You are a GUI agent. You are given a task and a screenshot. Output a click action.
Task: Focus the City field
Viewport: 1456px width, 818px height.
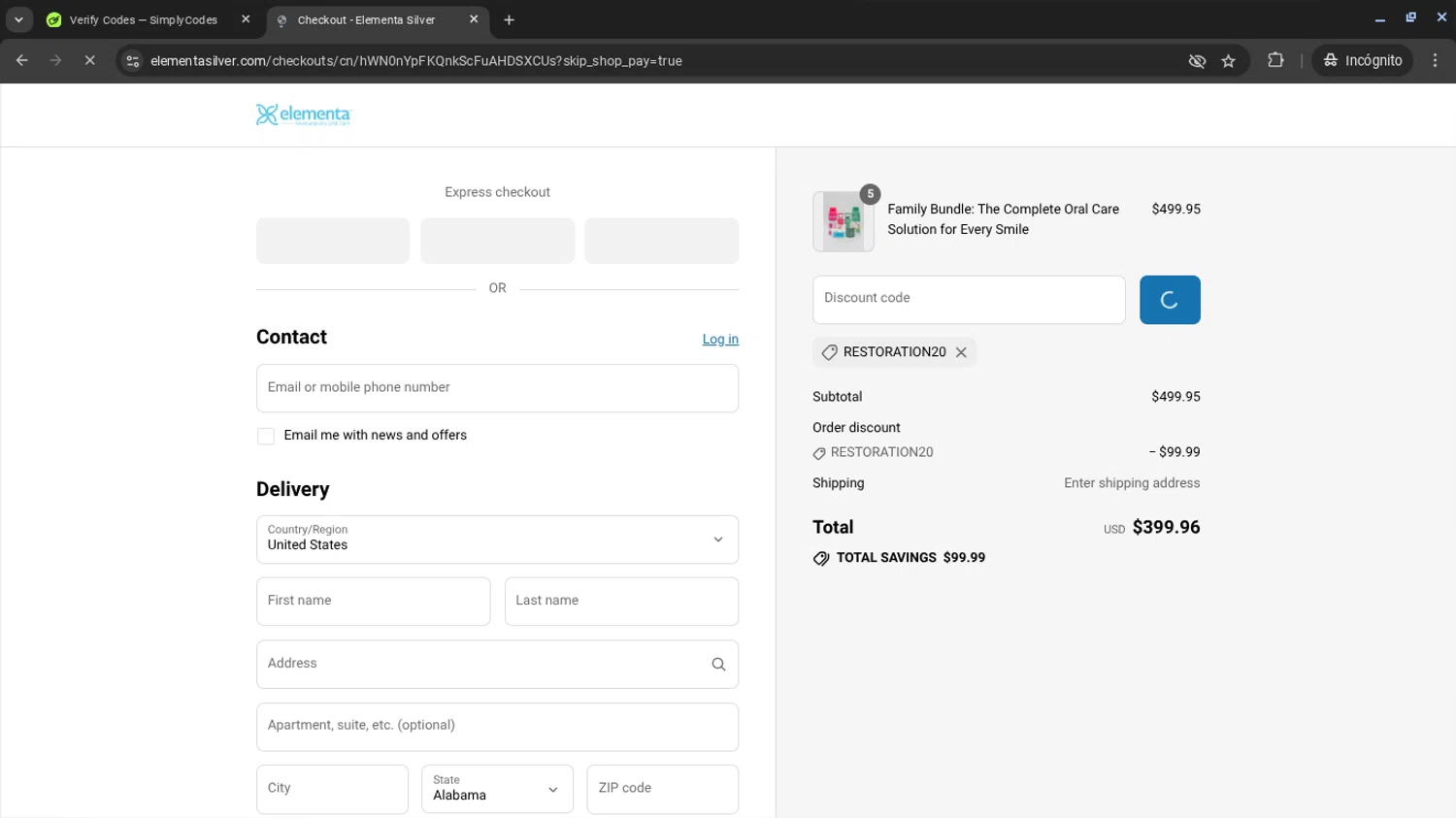(332, 789)
